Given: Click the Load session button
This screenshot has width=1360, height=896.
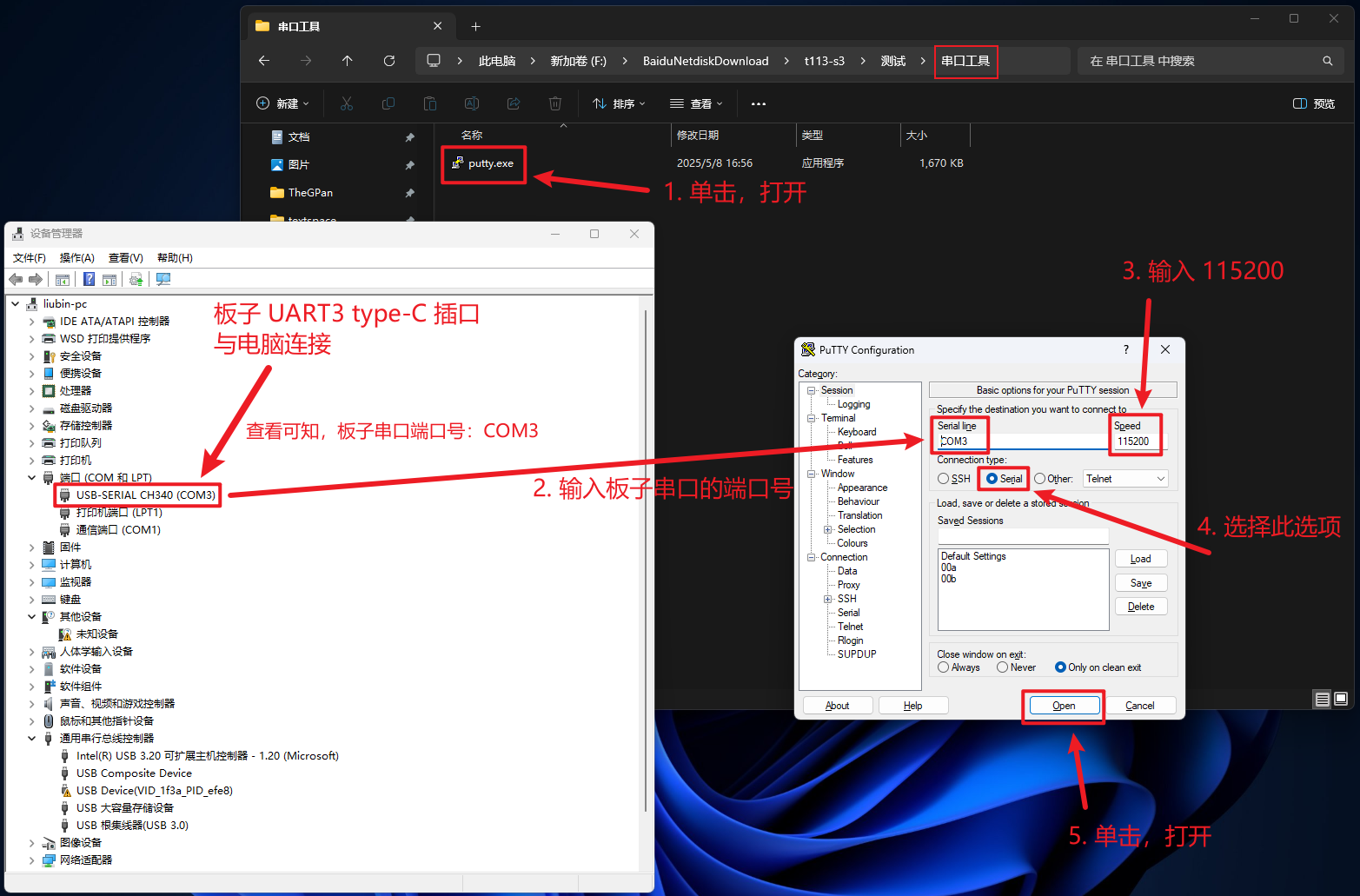Looking at the screenshot, I should click(1141, 559).
